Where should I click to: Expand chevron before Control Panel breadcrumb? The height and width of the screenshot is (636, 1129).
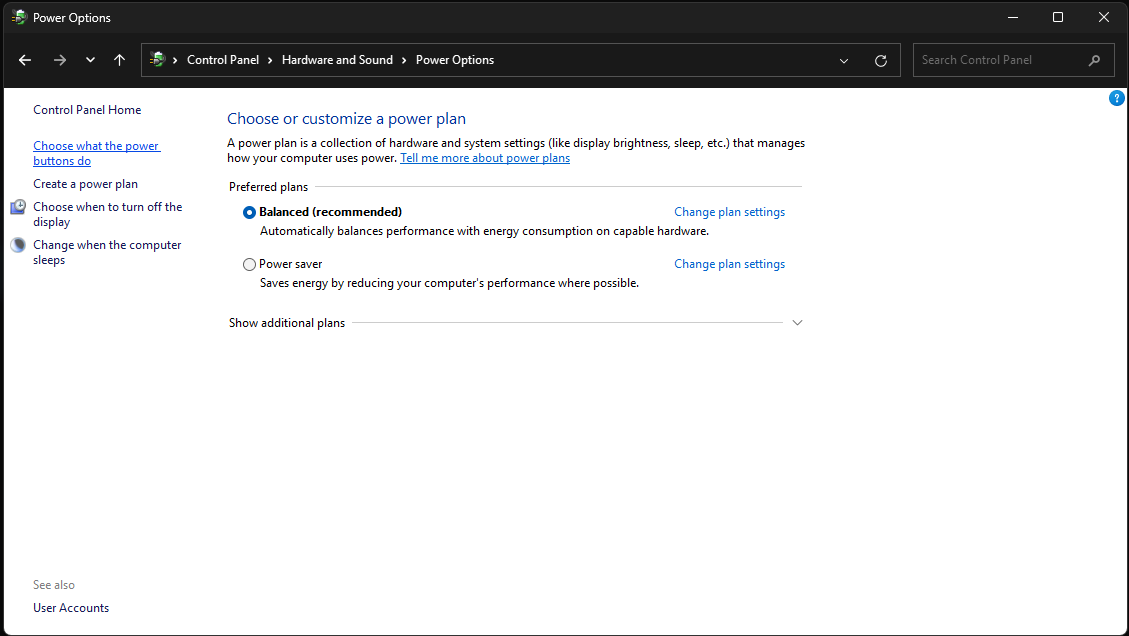[175, 61]
